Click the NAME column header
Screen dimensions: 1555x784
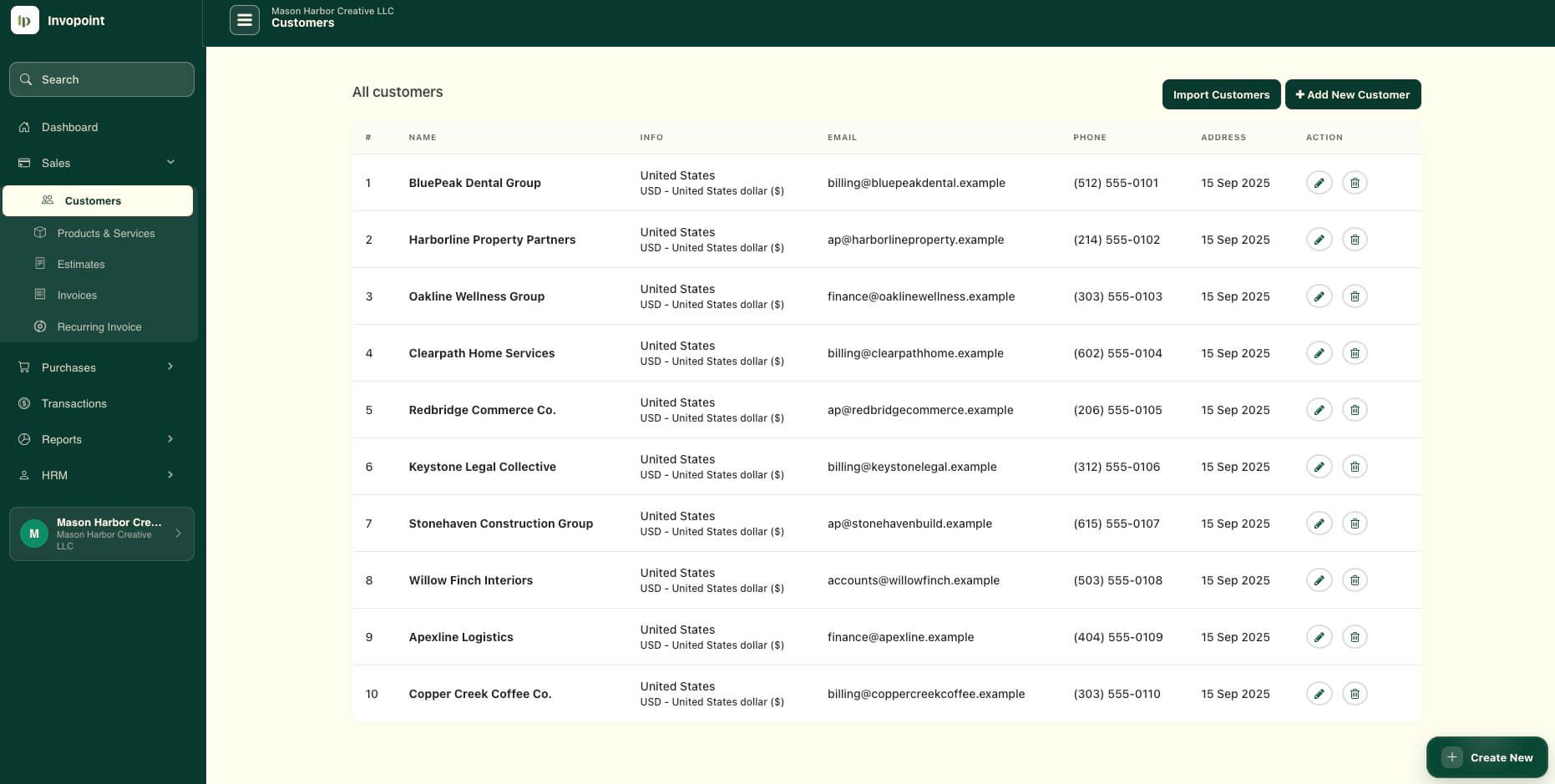point(423,137)
